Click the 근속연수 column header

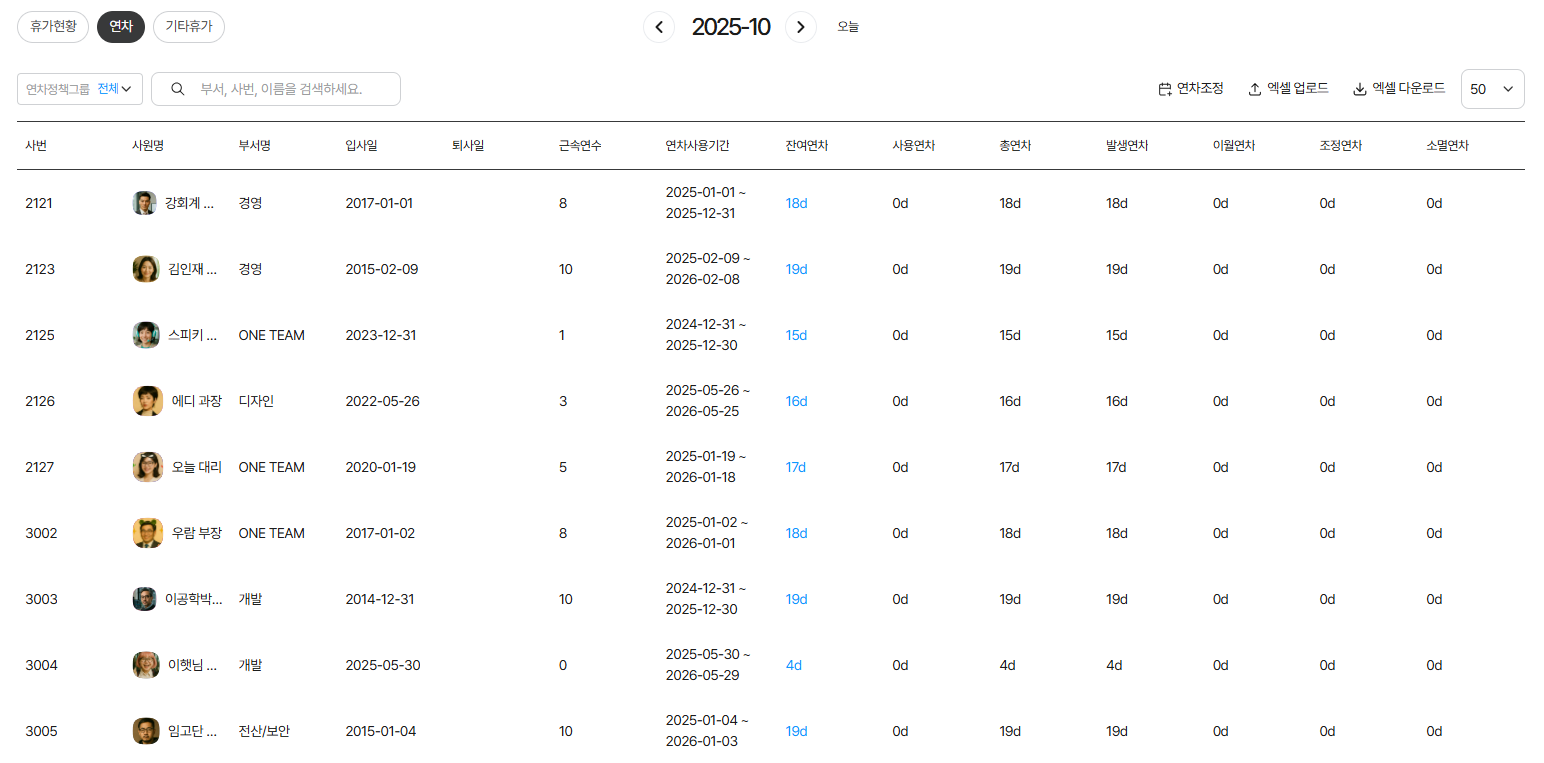point(580,146)
